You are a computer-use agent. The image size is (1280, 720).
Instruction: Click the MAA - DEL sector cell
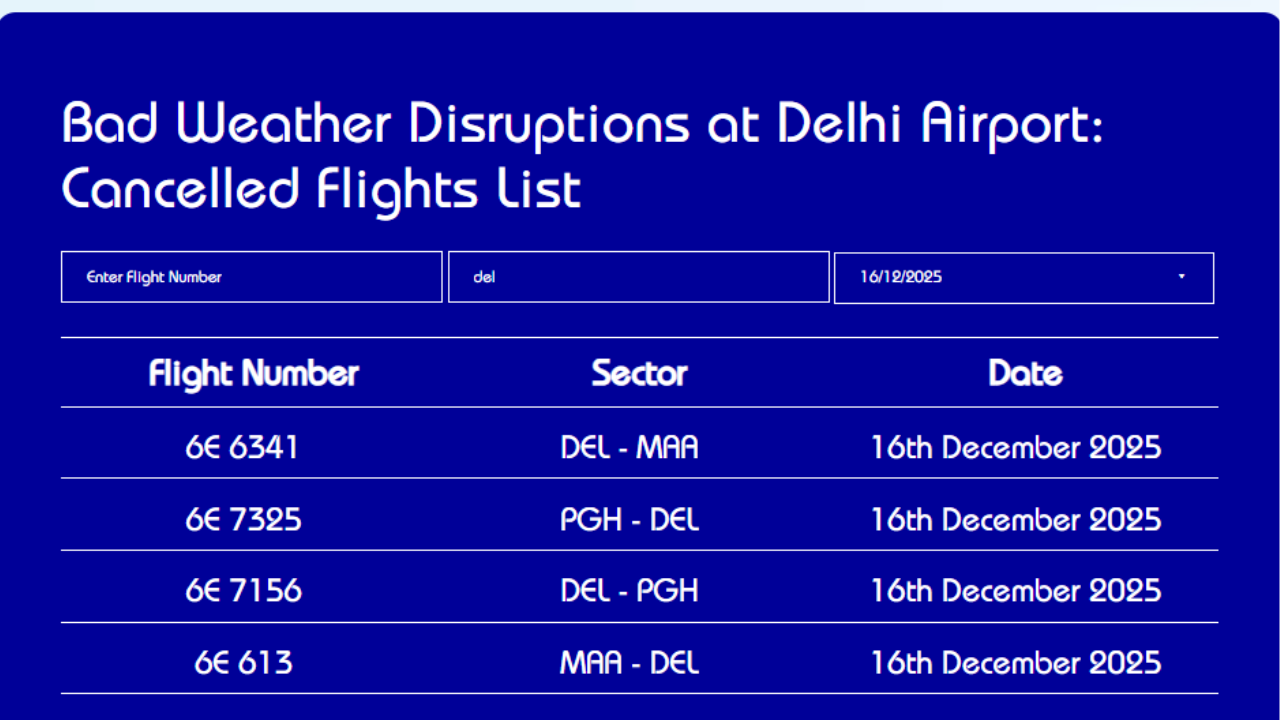[628, 662]
